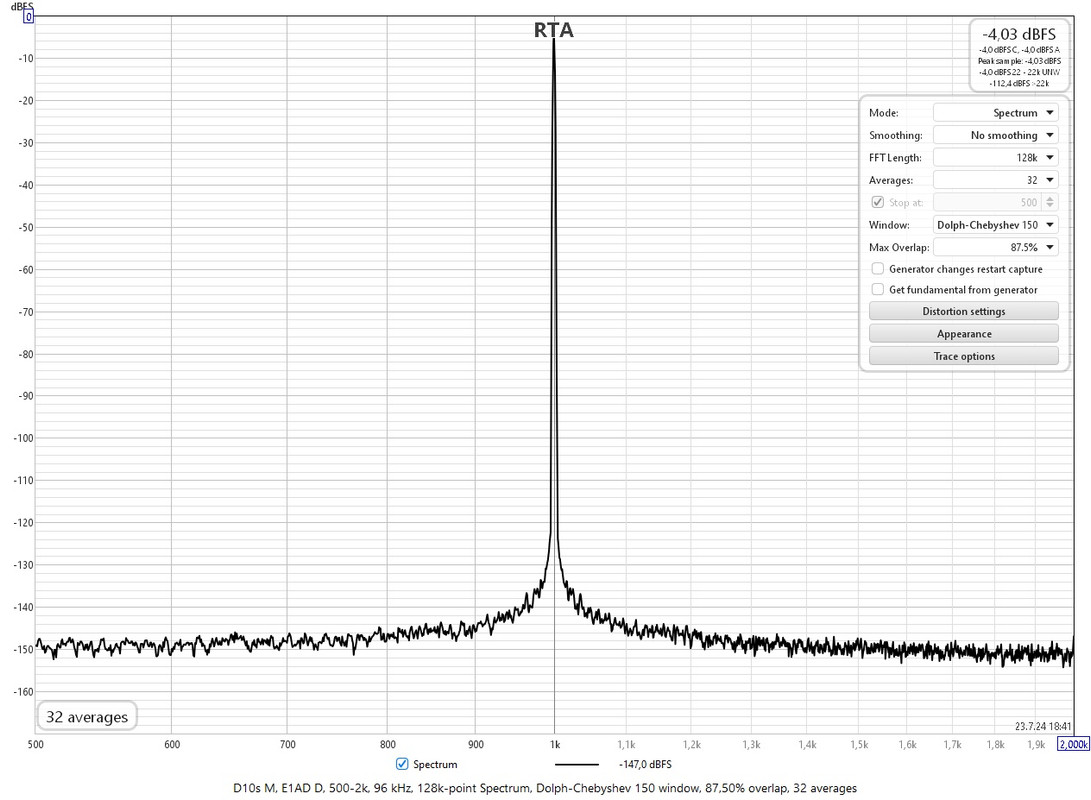Image resolution: width=1091 pixels, height=800 pixels.
Task: Enable Get fundamental from generator
Action: [878, 289]
